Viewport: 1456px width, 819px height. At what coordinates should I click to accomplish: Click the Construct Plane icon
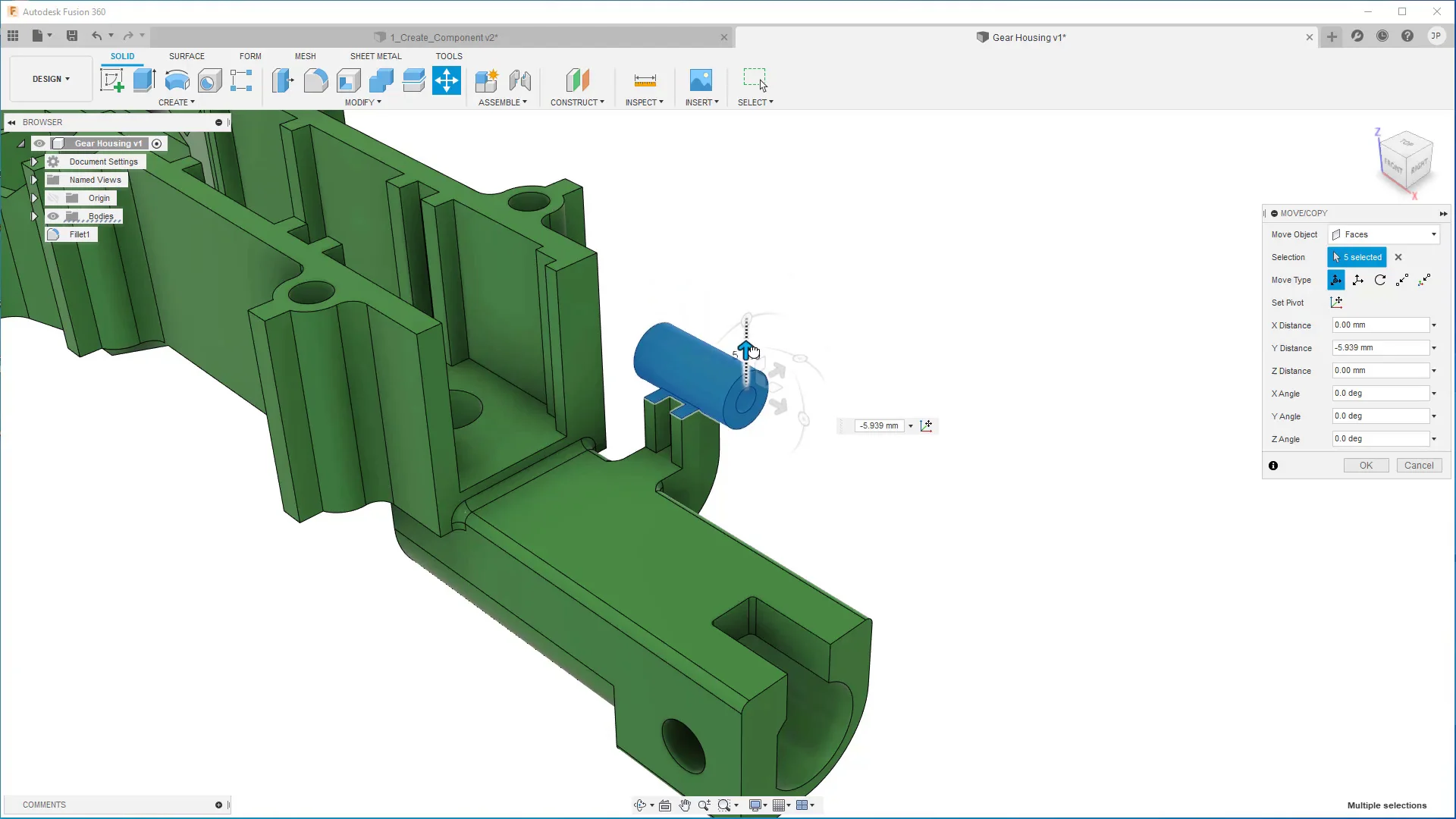coord(578,80)
